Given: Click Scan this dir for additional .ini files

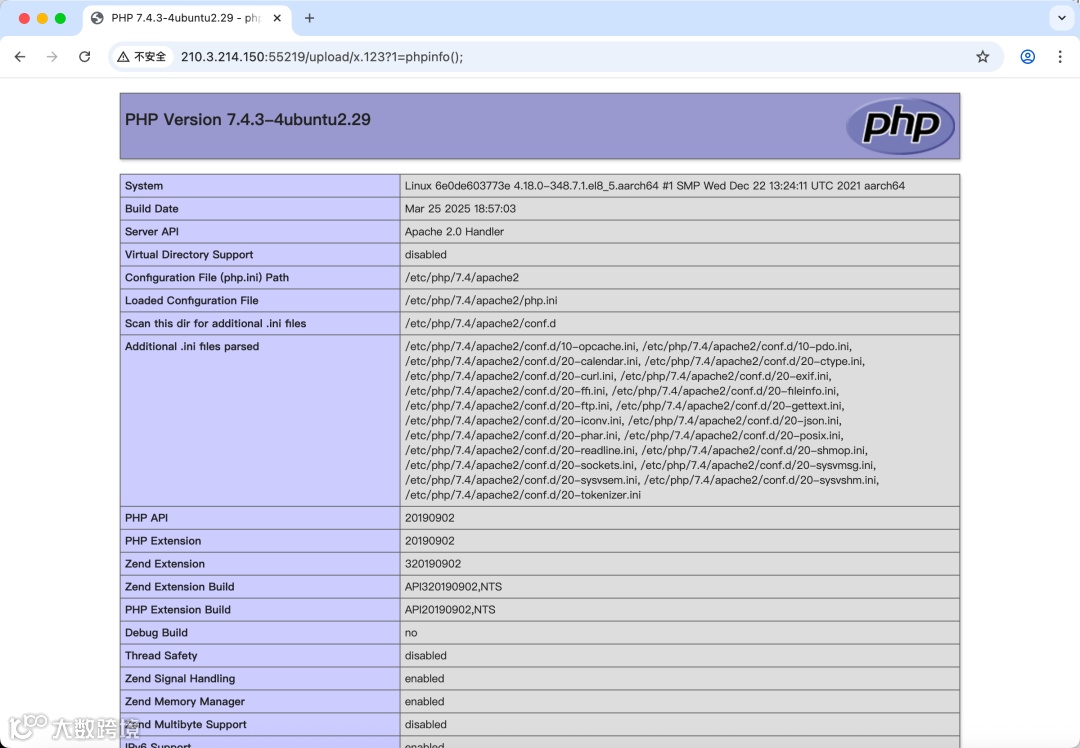Looking at the screenshot, I should point(216,323).
